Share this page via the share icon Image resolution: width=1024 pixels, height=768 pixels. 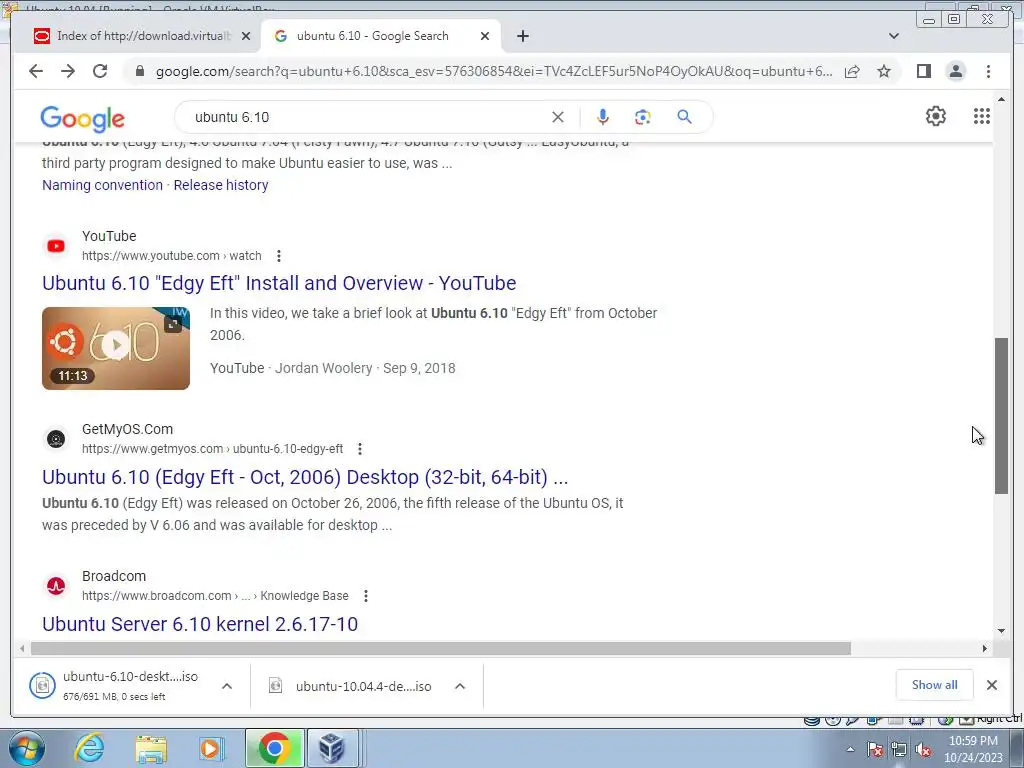click(852, 71)
